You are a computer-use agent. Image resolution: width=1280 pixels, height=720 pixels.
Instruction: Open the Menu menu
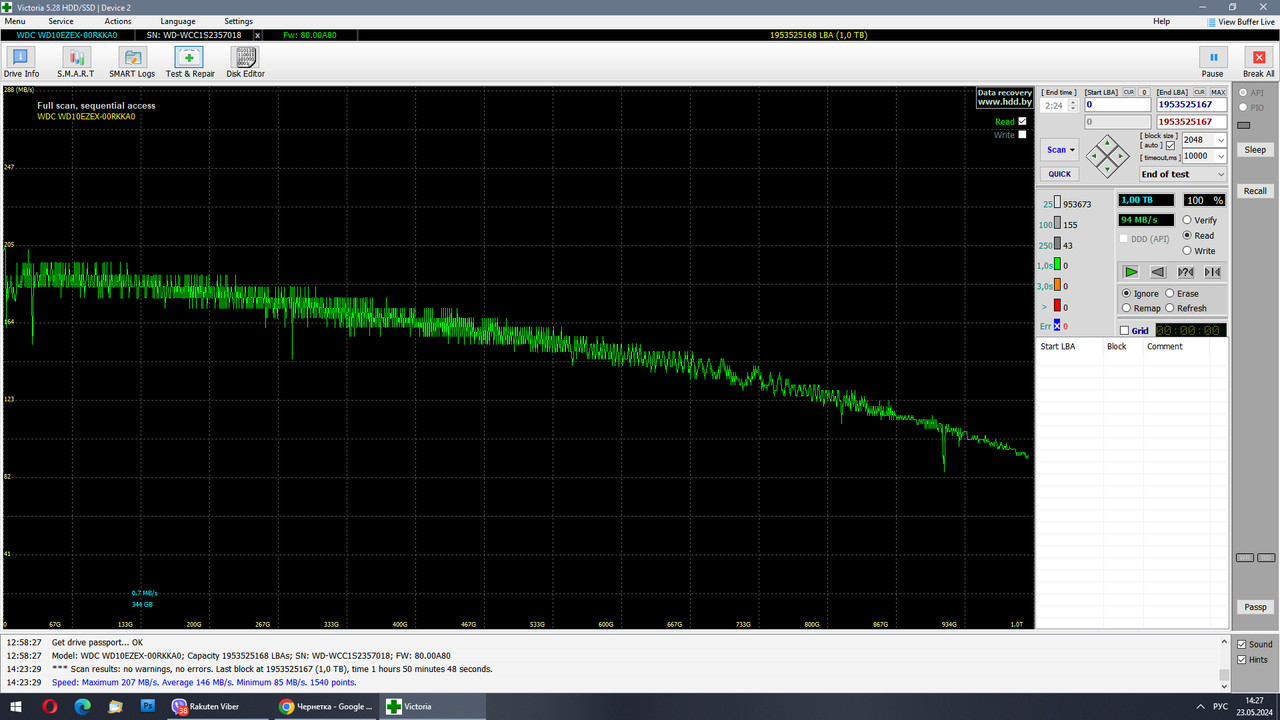[15, 21]
